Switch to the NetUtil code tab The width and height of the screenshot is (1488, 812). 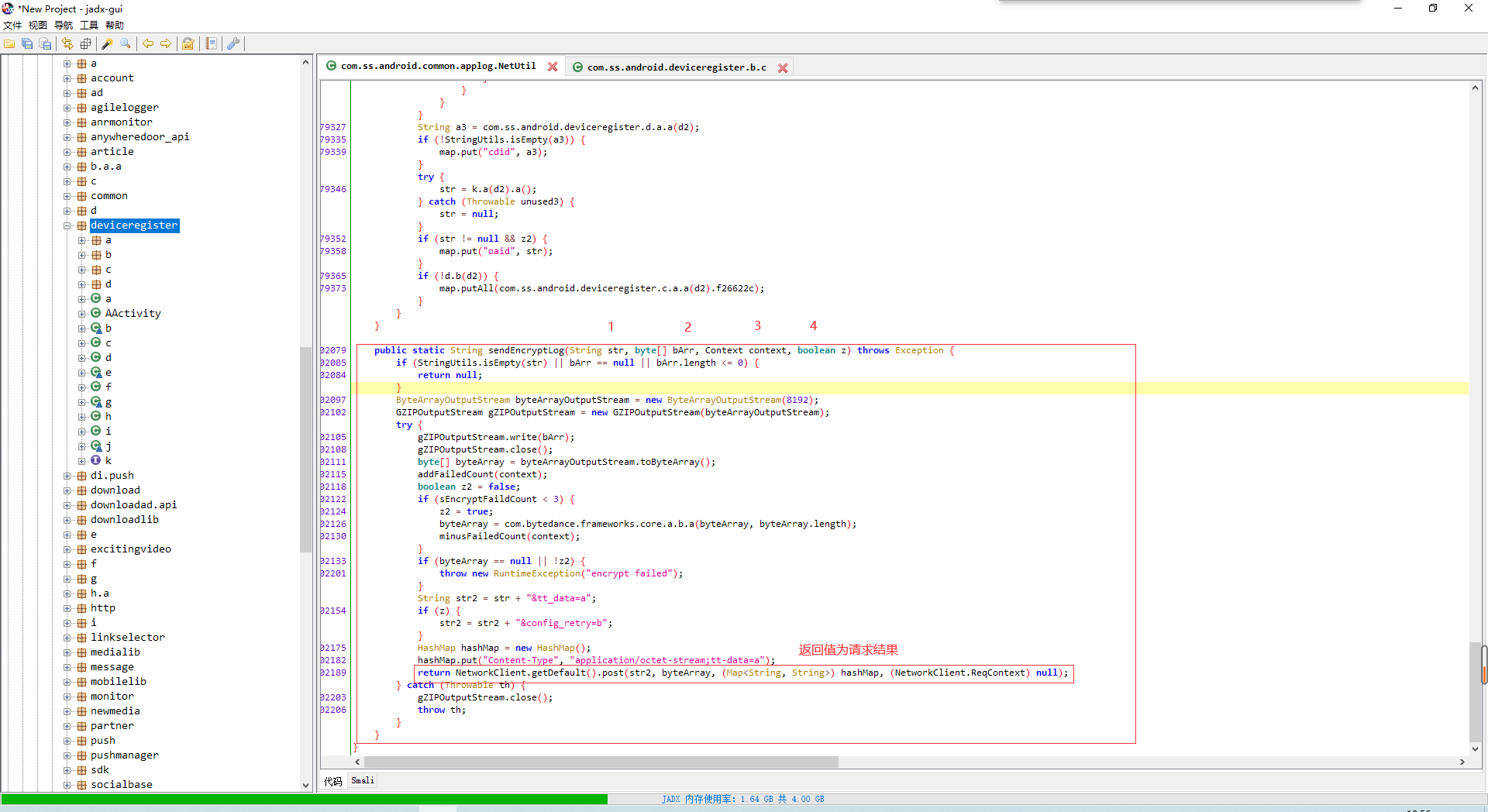pos(438,66)
